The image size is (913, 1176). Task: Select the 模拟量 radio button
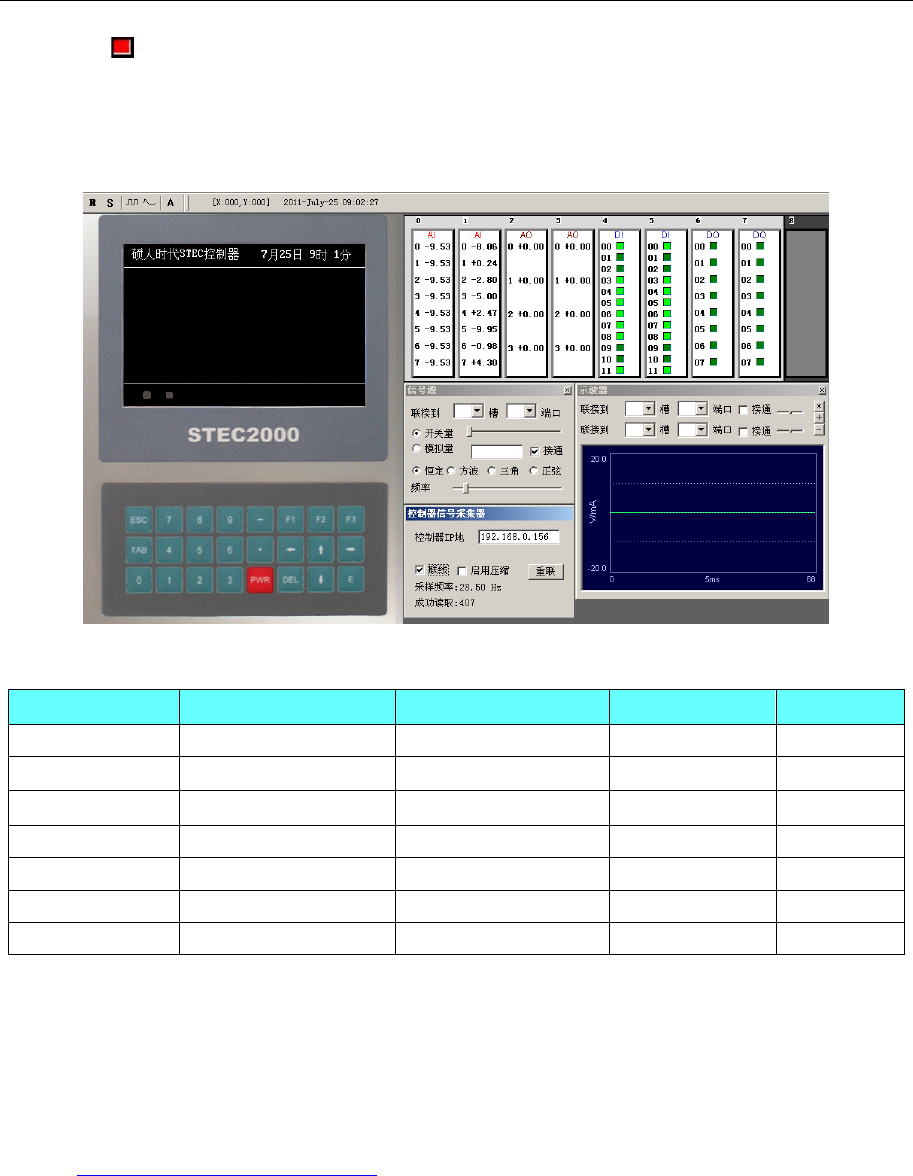[x=416, y=448]
